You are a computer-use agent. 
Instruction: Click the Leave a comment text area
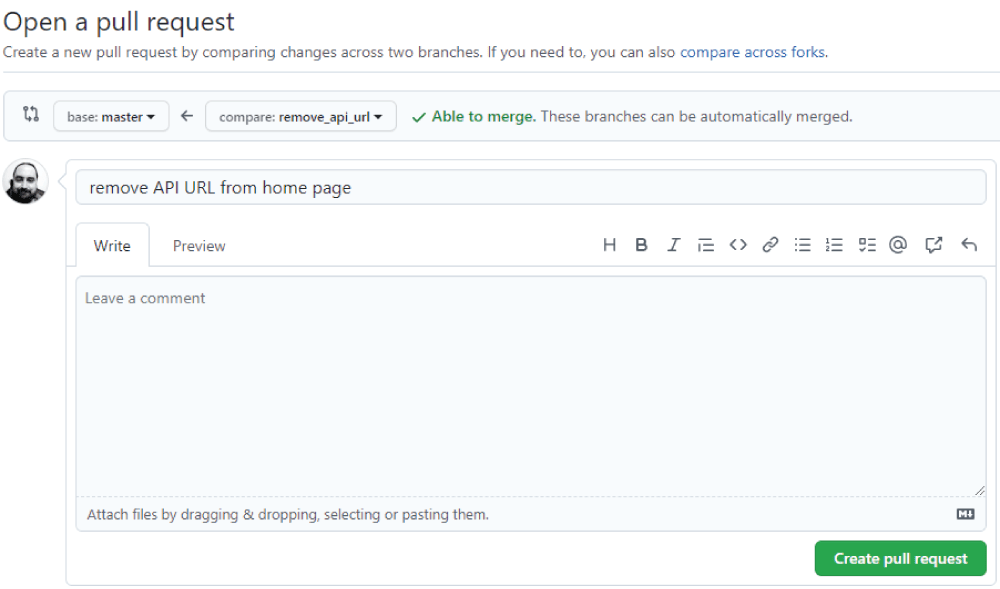pyautogui.click(x=531, y=386)
